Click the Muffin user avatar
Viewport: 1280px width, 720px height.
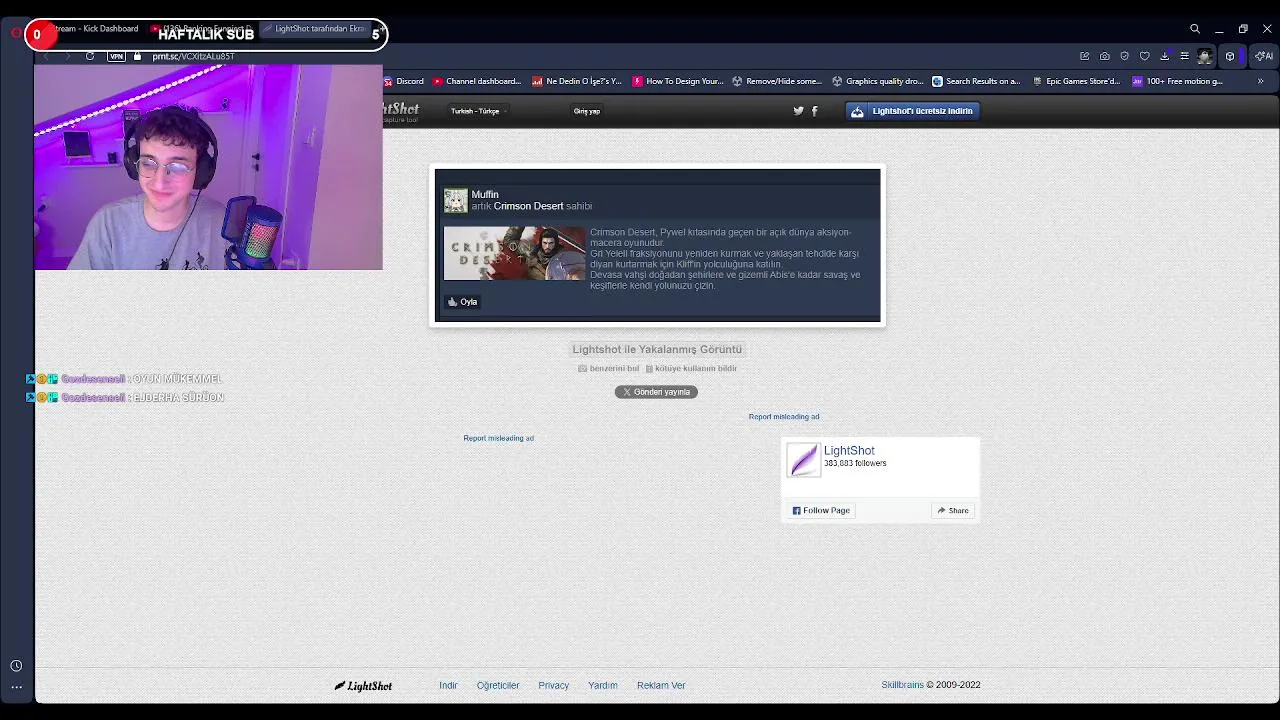[456, 200]
